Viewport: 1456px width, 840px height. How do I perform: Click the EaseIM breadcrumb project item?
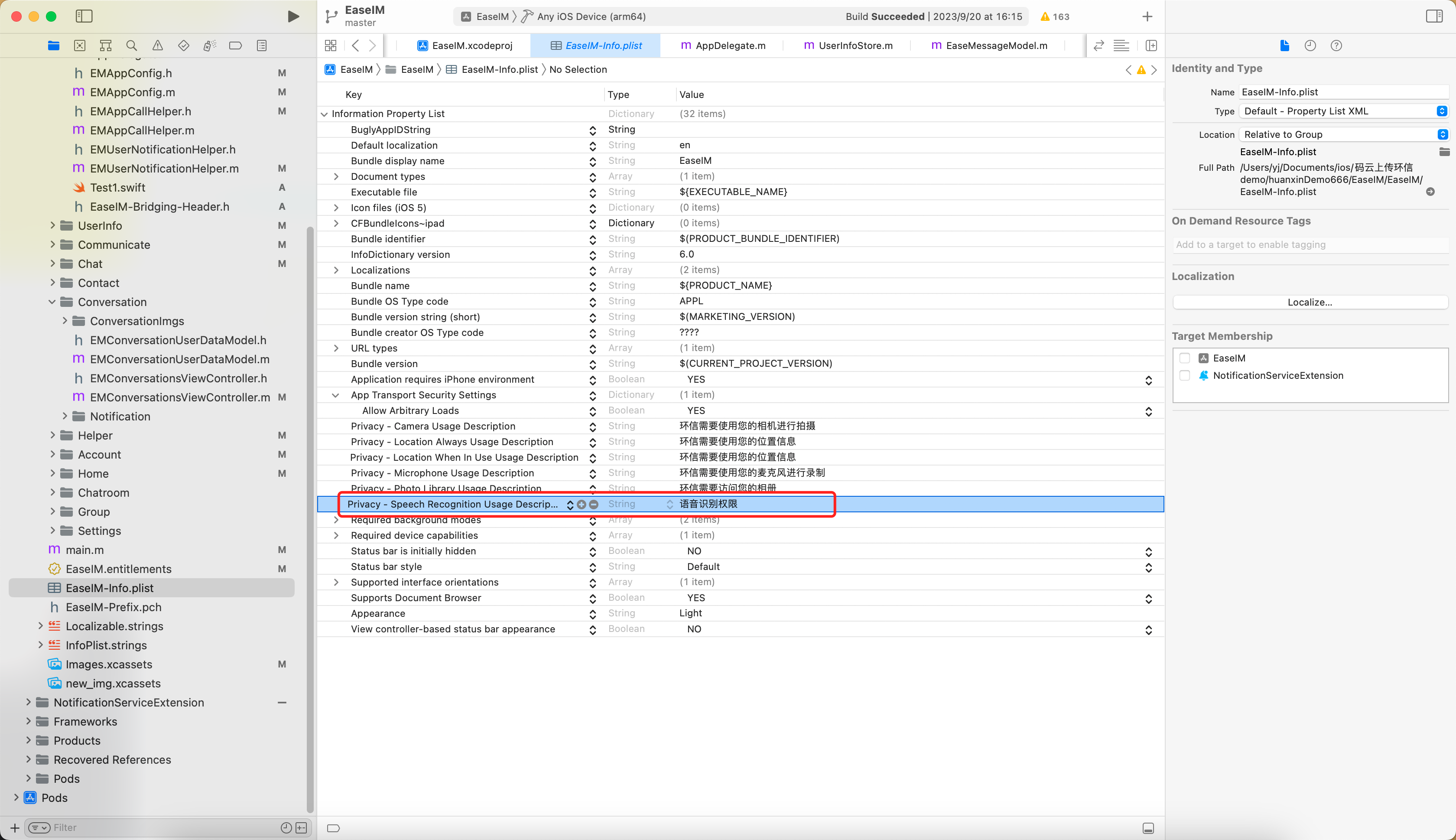(349, 70)
